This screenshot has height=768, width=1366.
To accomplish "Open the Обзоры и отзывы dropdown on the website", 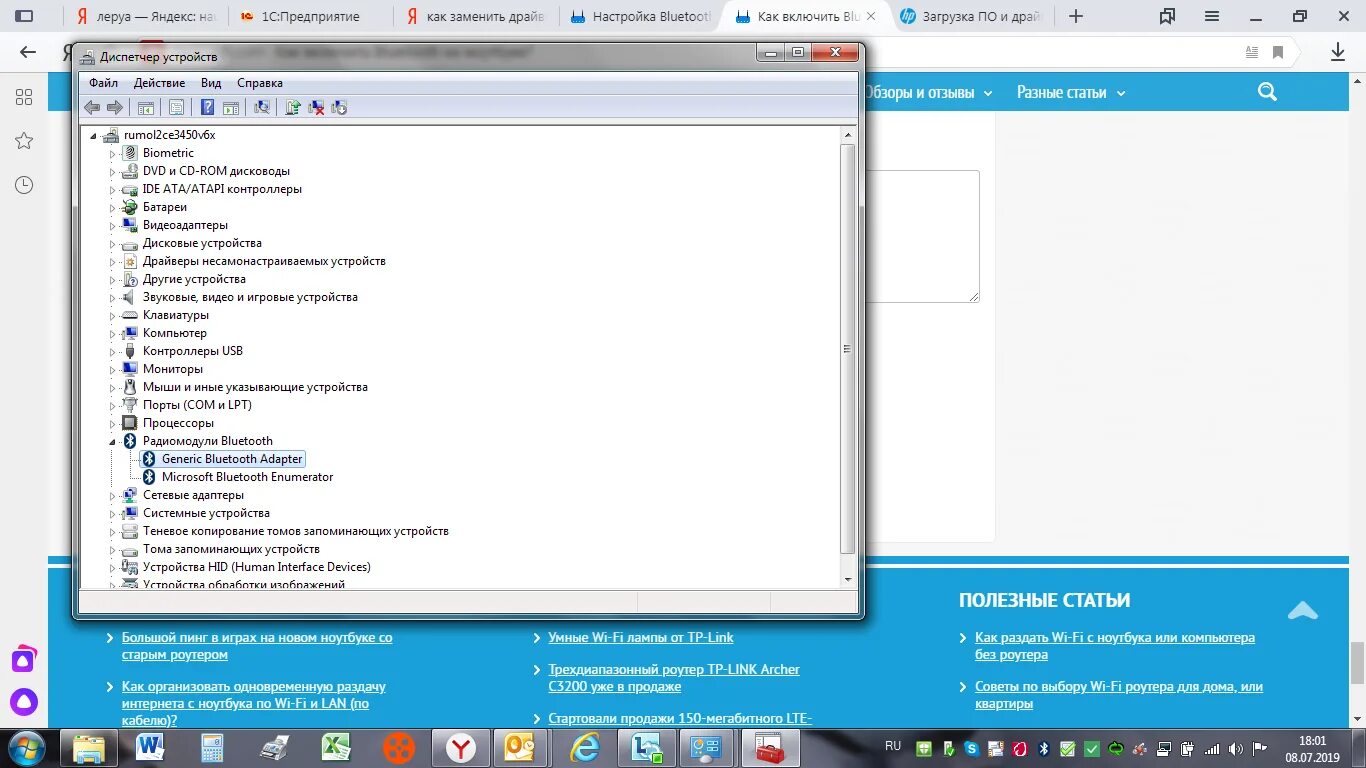I will (x=929, y=92).
